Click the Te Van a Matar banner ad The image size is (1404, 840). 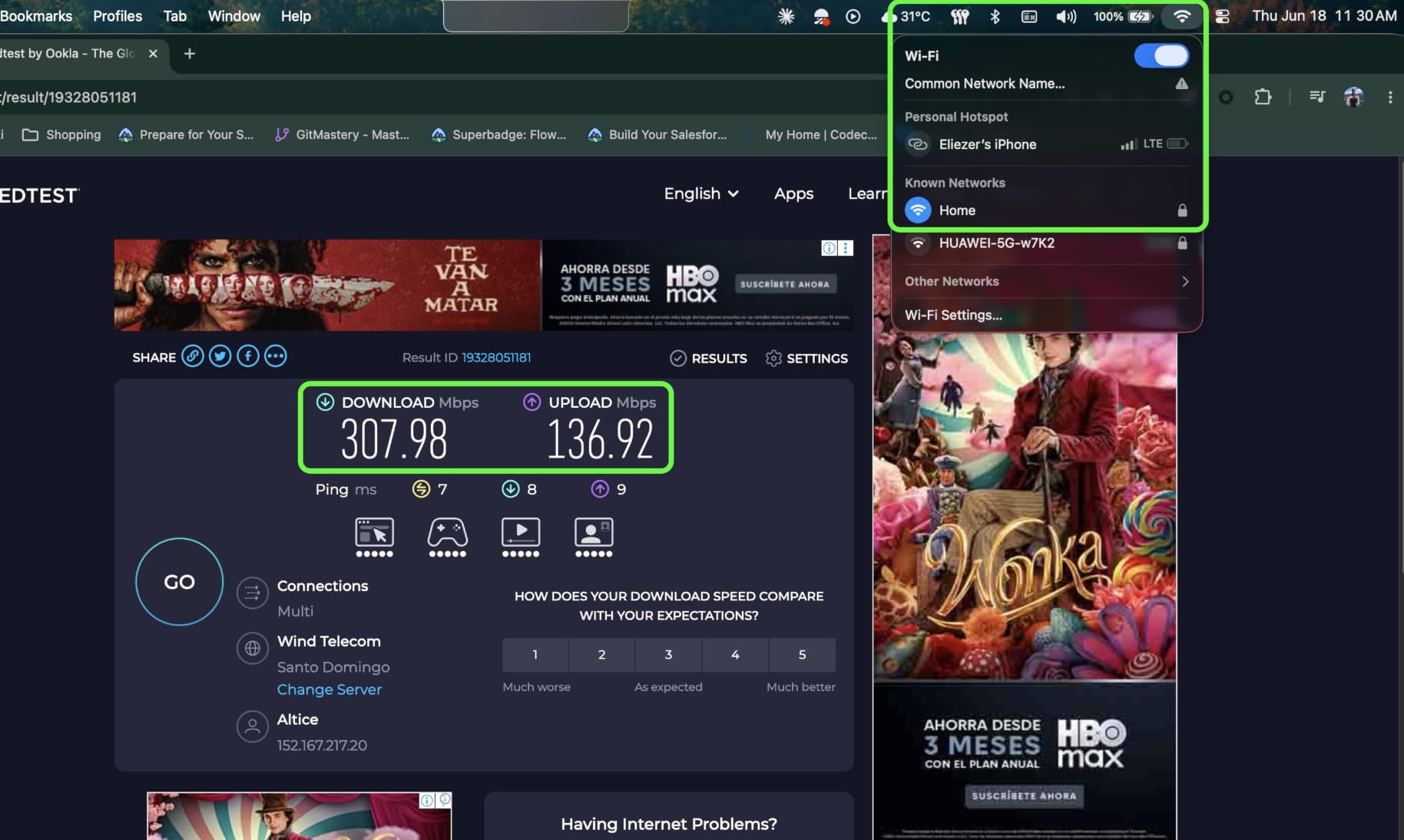pos(327,285)
